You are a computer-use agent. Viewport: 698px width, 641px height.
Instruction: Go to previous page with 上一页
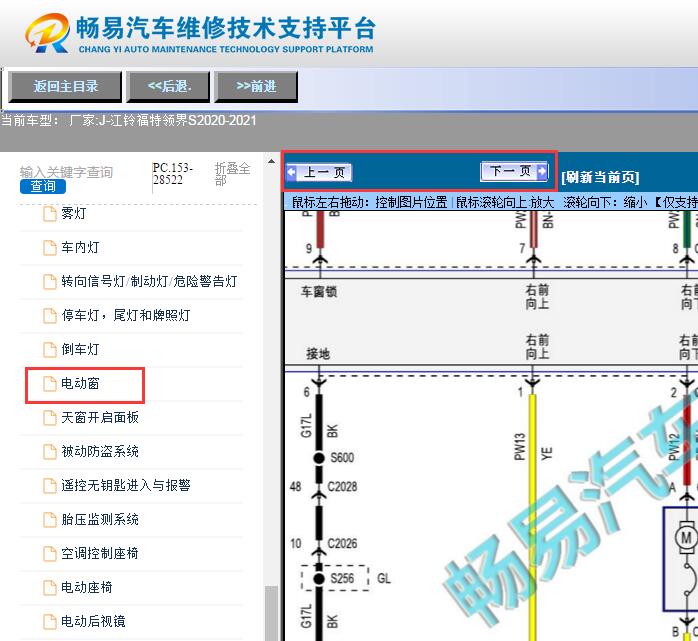pos(319,172)
